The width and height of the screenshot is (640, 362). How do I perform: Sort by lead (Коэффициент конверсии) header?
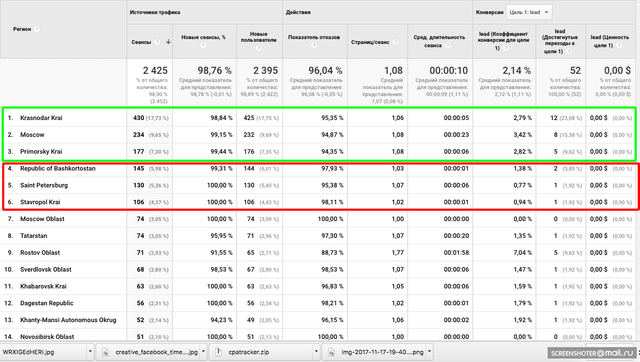[x=504, y=40]
